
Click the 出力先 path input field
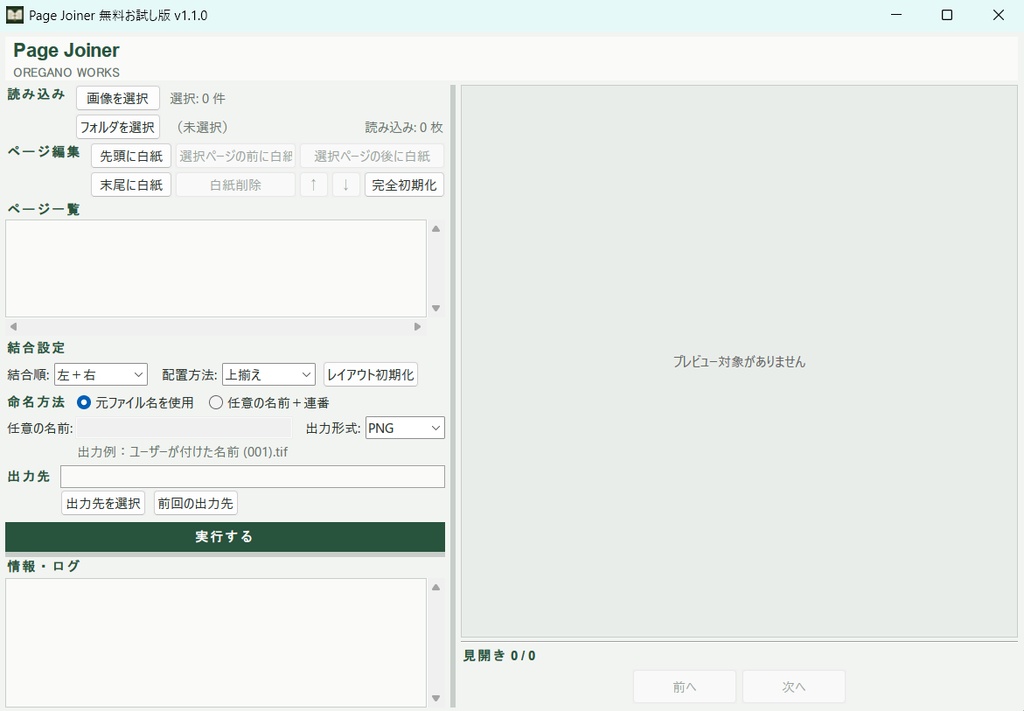[x=253, y=477]
